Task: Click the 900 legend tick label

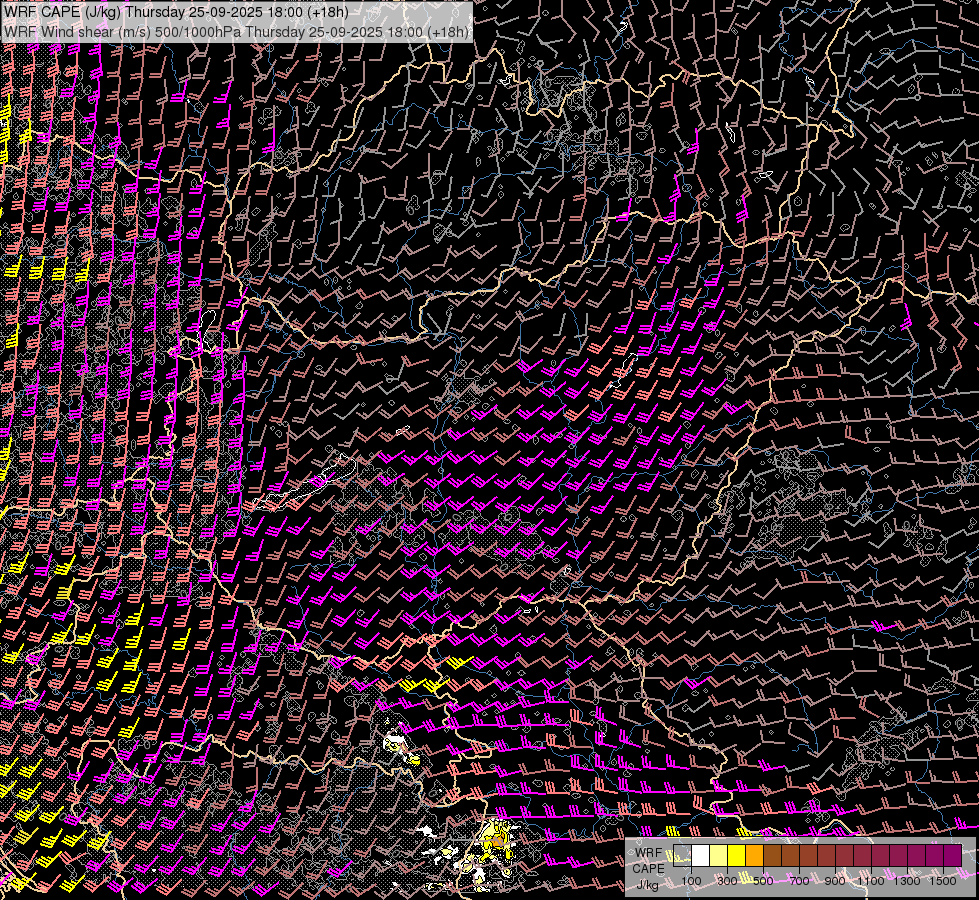Action: [x=835, y=881]
